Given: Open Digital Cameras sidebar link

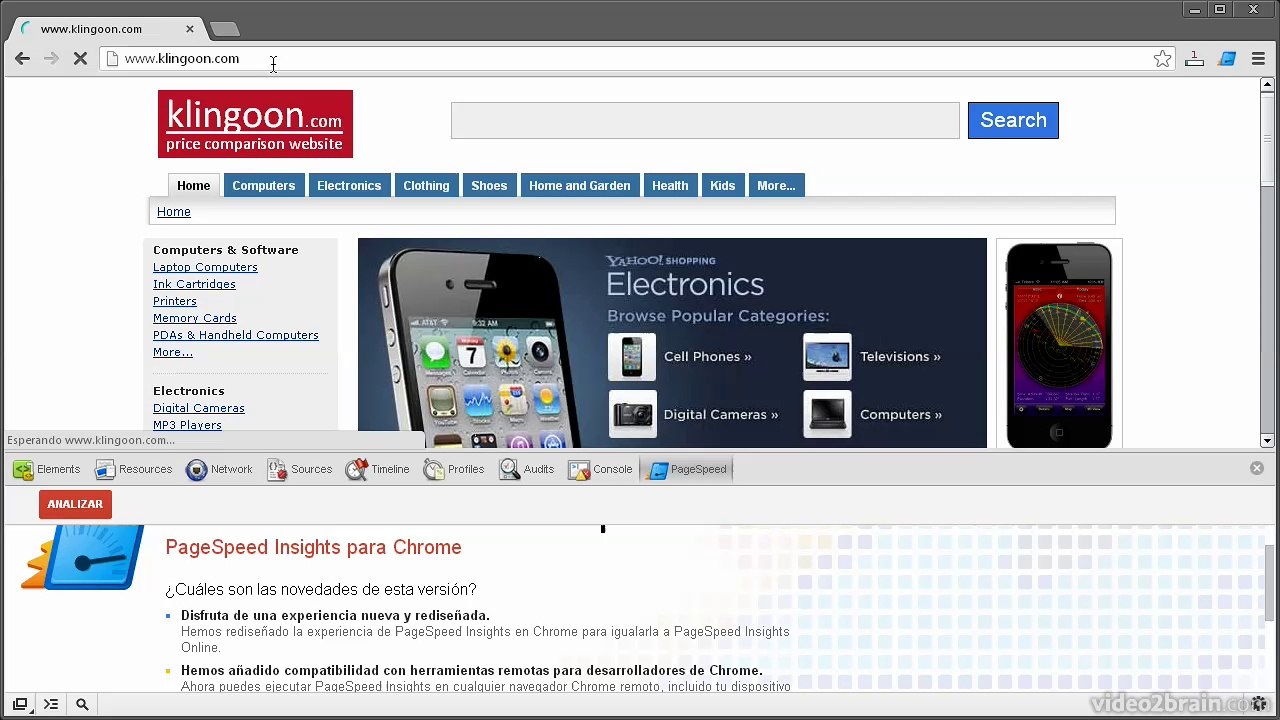Looking at the screenshot, I should tap(199, 408).
